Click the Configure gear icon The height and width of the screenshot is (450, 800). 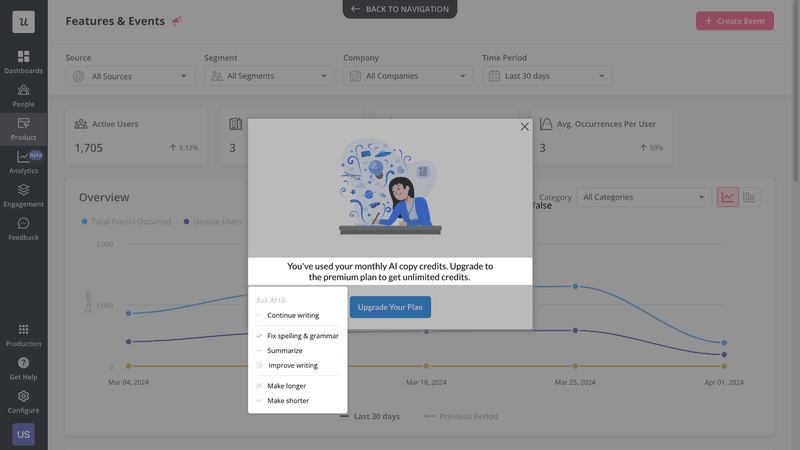(23, 397)
